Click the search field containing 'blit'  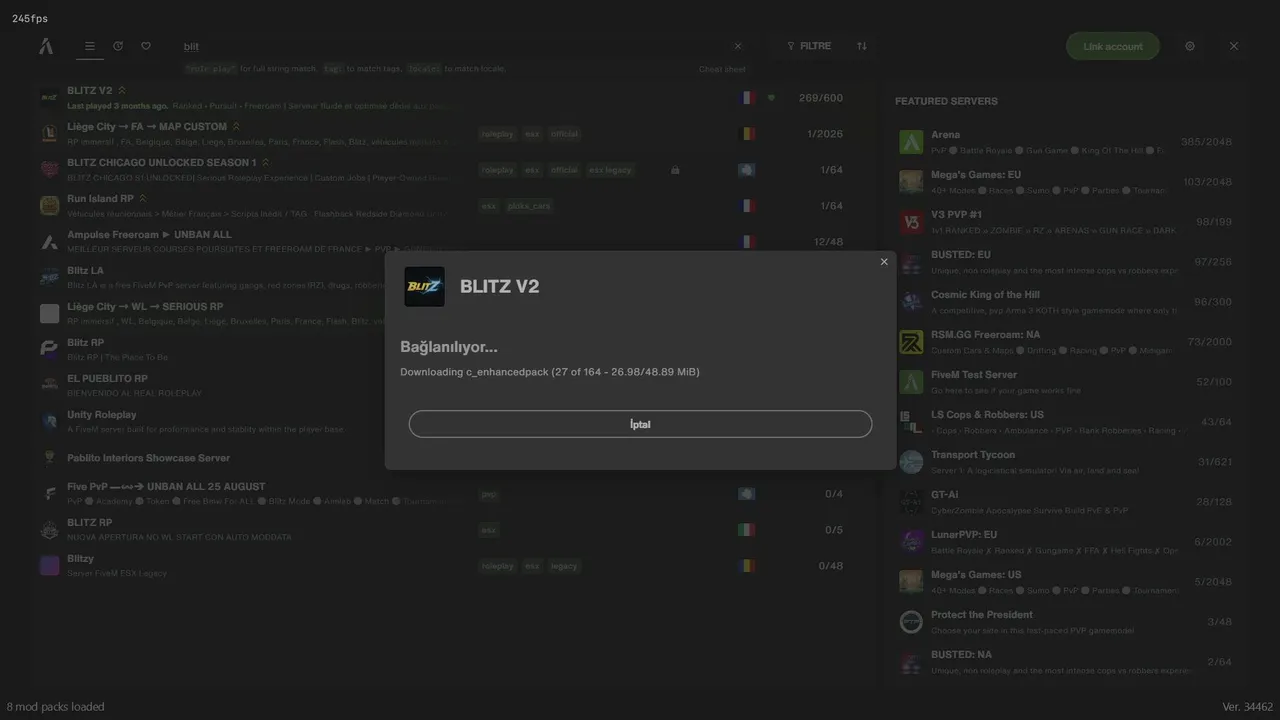tap(455, 46)
